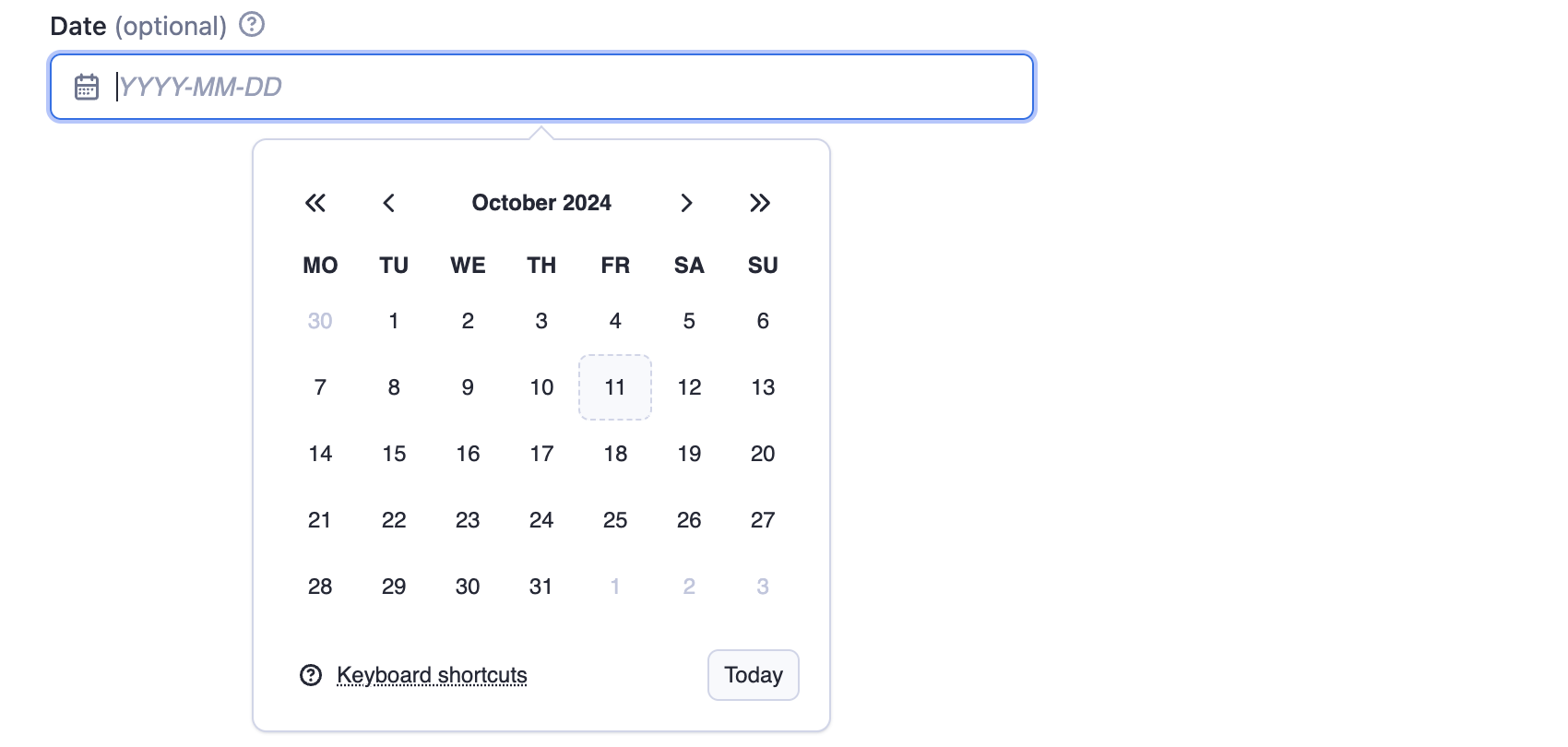Screen dimensions: 1568x747
Task: Select October 31 in the calendar
Action: click(541, 587)
